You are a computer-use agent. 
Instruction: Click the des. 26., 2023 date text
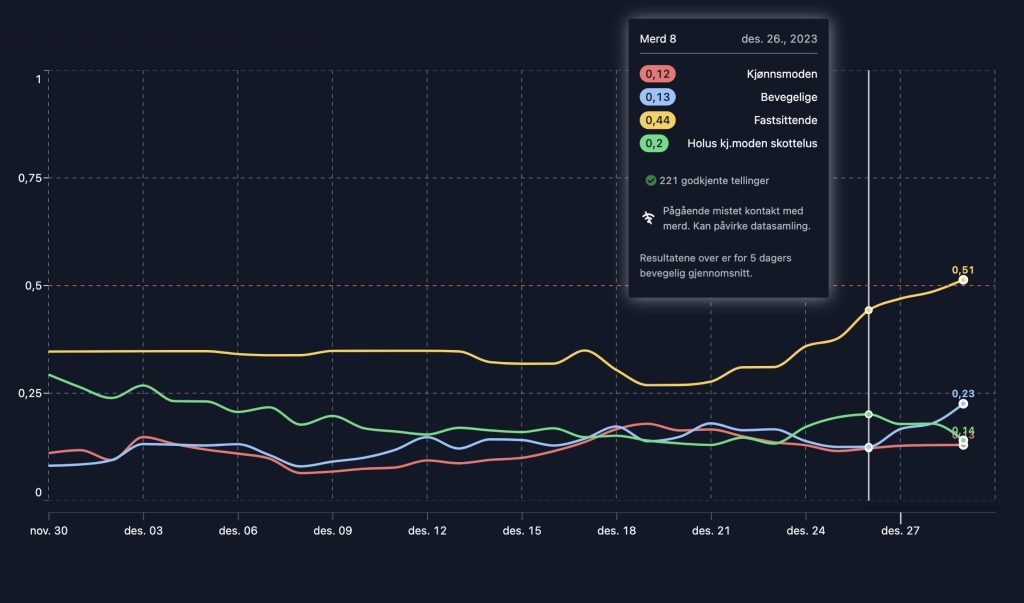tap(779, 39)
